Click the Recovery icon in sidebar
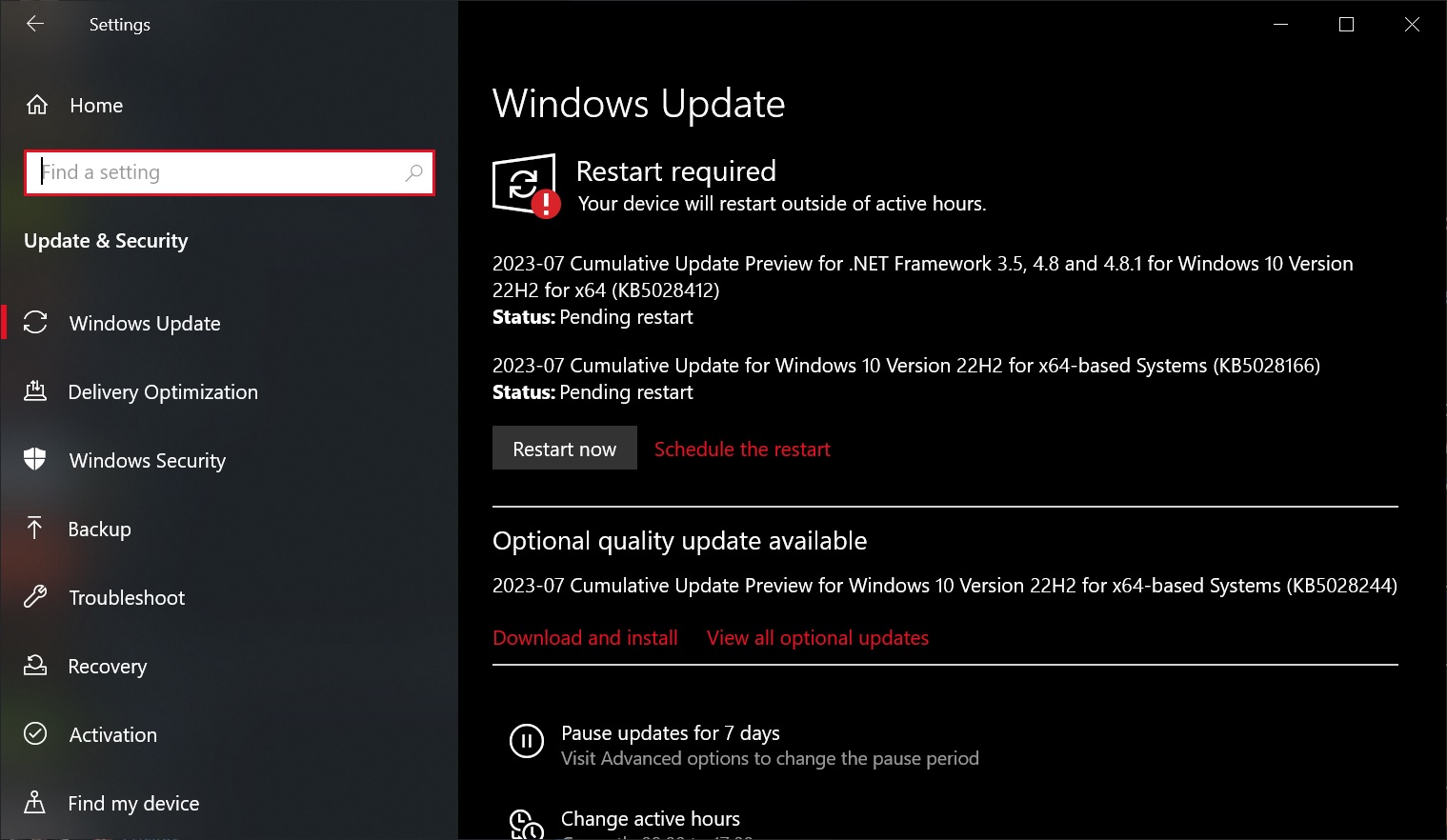Image resolution: width=1447 pixels, height=840 pixels. pos(35,666)
